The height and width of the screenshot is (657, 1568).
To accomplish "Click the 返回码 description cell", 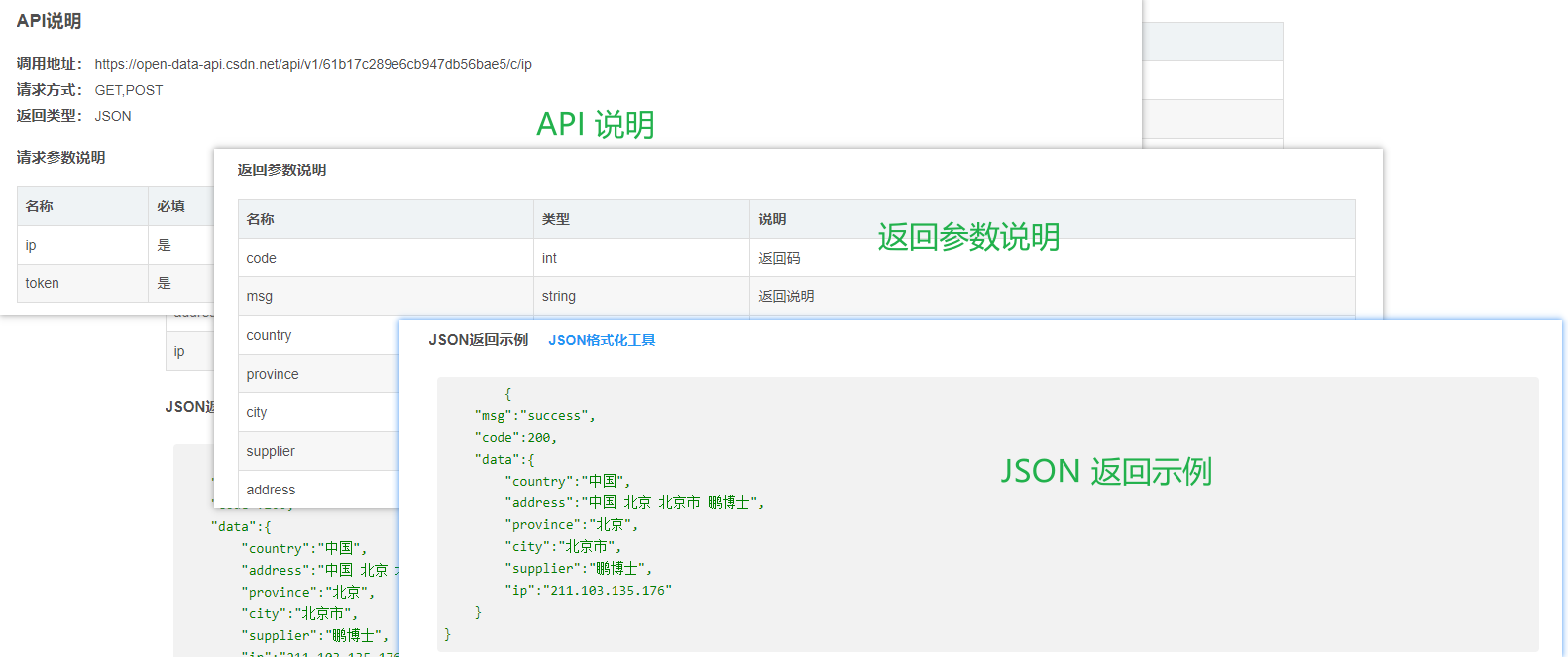I will coord(779,258).
